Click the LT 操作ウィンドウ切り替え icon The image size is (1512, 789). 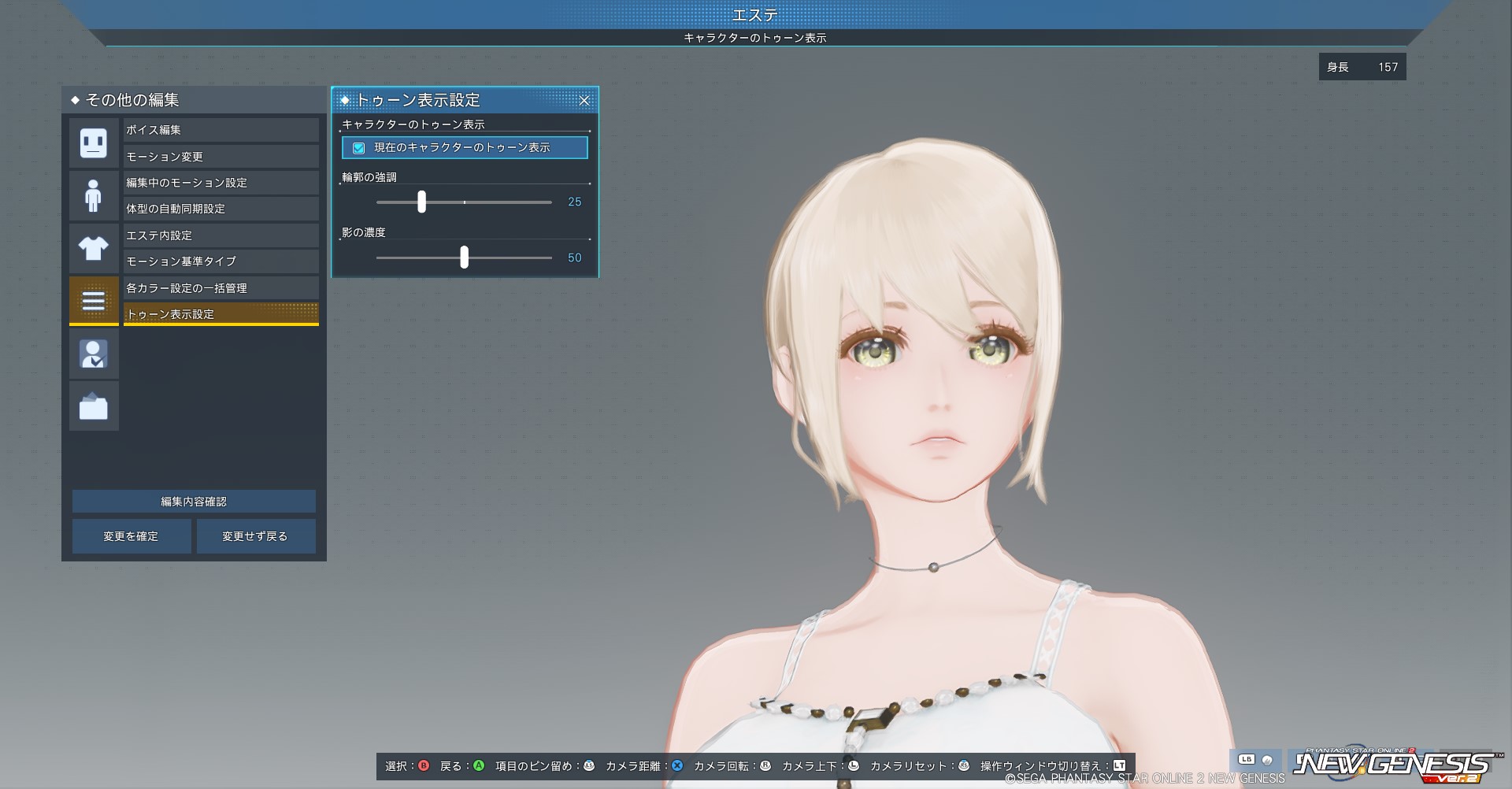point(1119,765)
